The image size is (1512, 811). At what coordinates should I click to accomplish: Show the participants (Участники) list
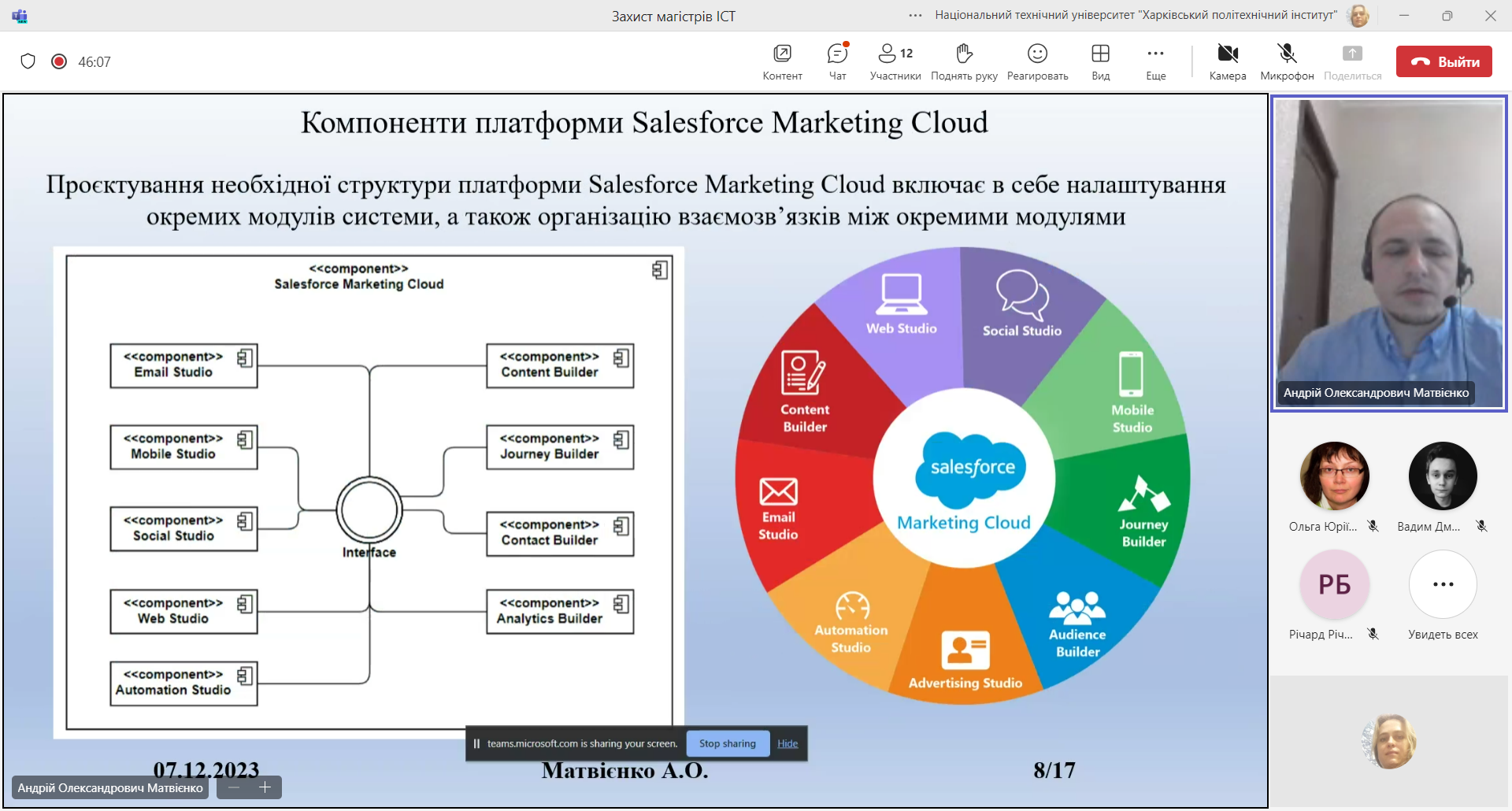(895, 61)
